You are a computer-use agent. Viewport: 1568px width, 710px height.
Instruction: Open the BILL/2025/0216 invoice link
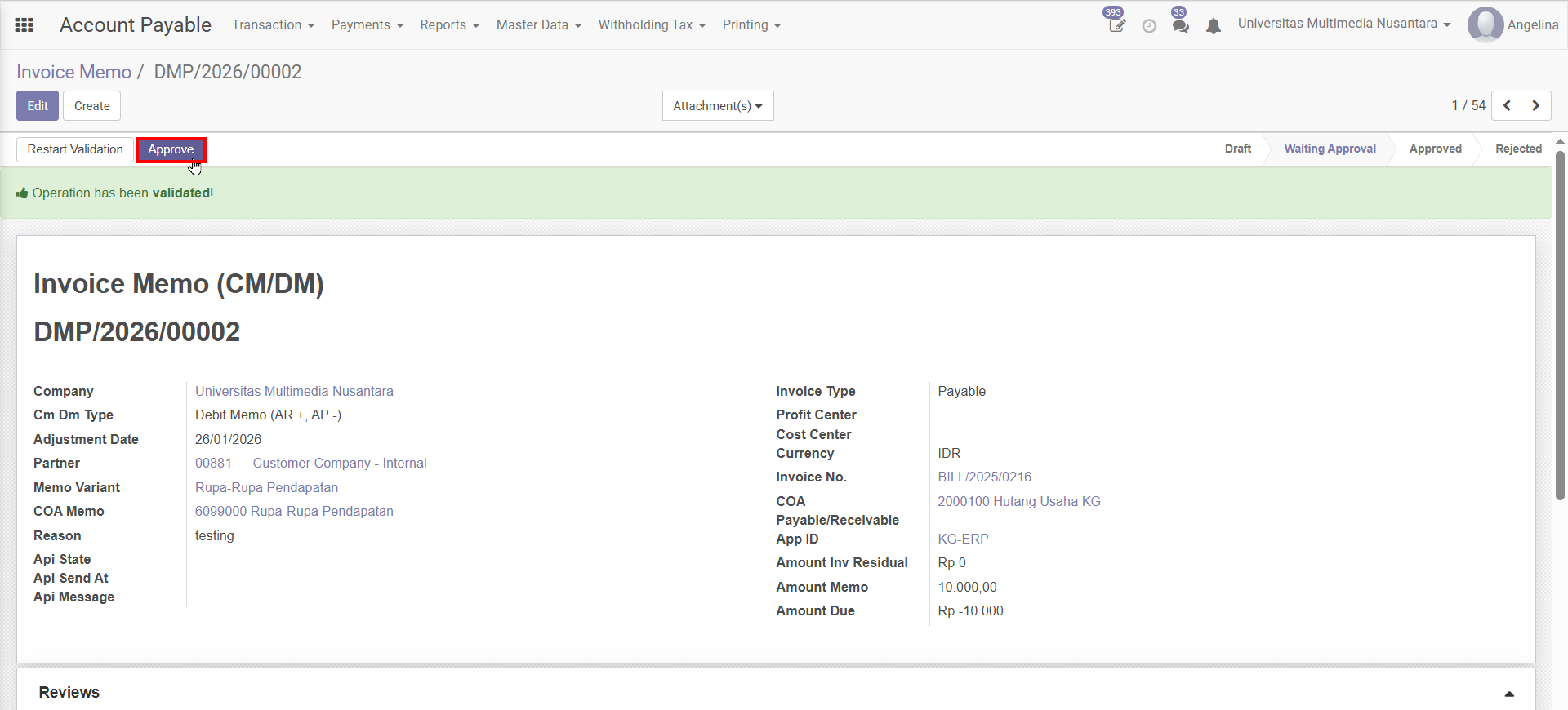[x=984, y=477]
